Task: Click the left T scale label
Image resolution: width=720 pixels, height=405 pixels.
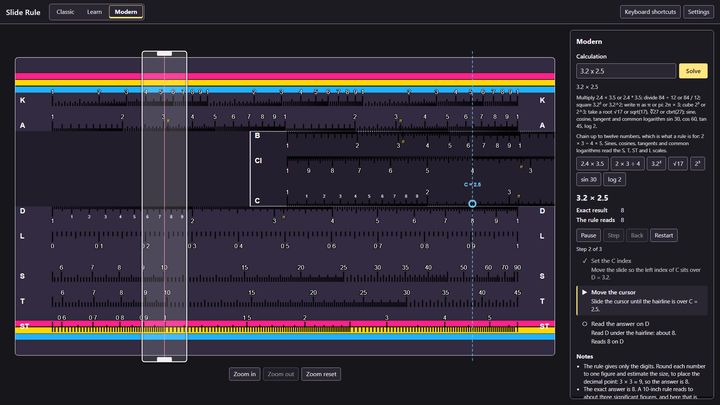Action: coord(22,301)
